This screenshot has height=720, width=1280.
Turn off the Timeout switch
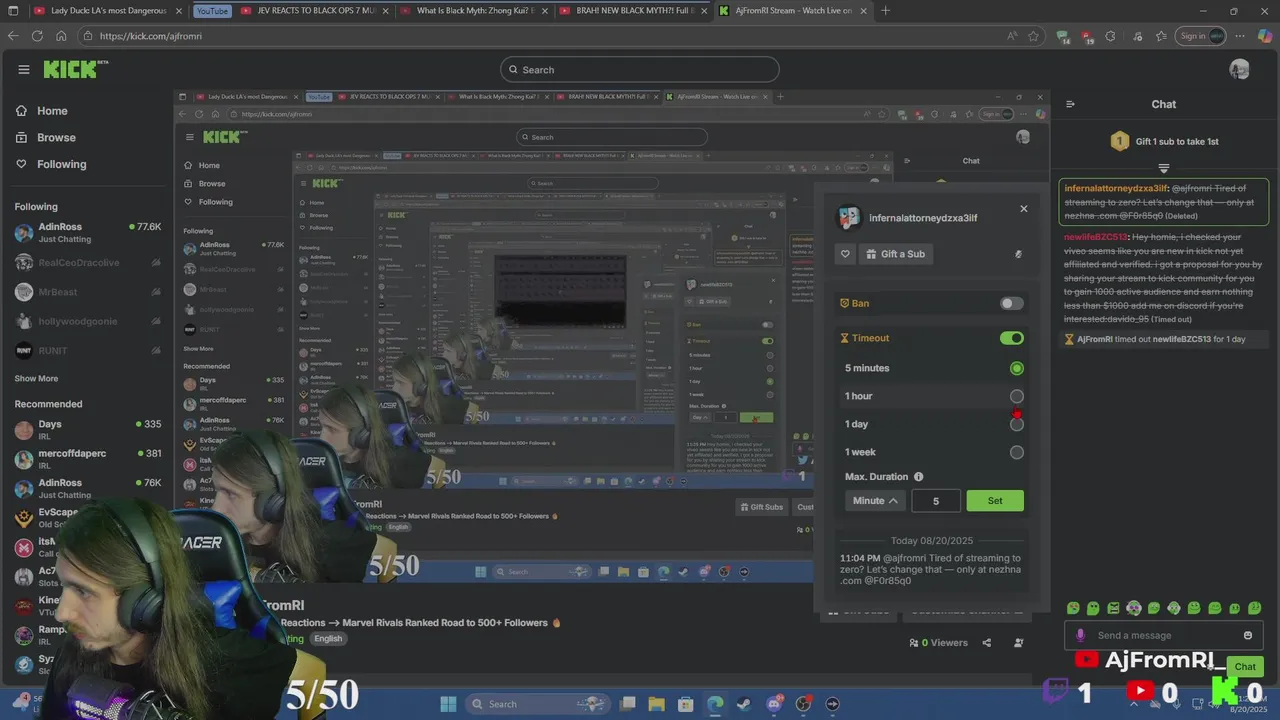click(1012, 338)
